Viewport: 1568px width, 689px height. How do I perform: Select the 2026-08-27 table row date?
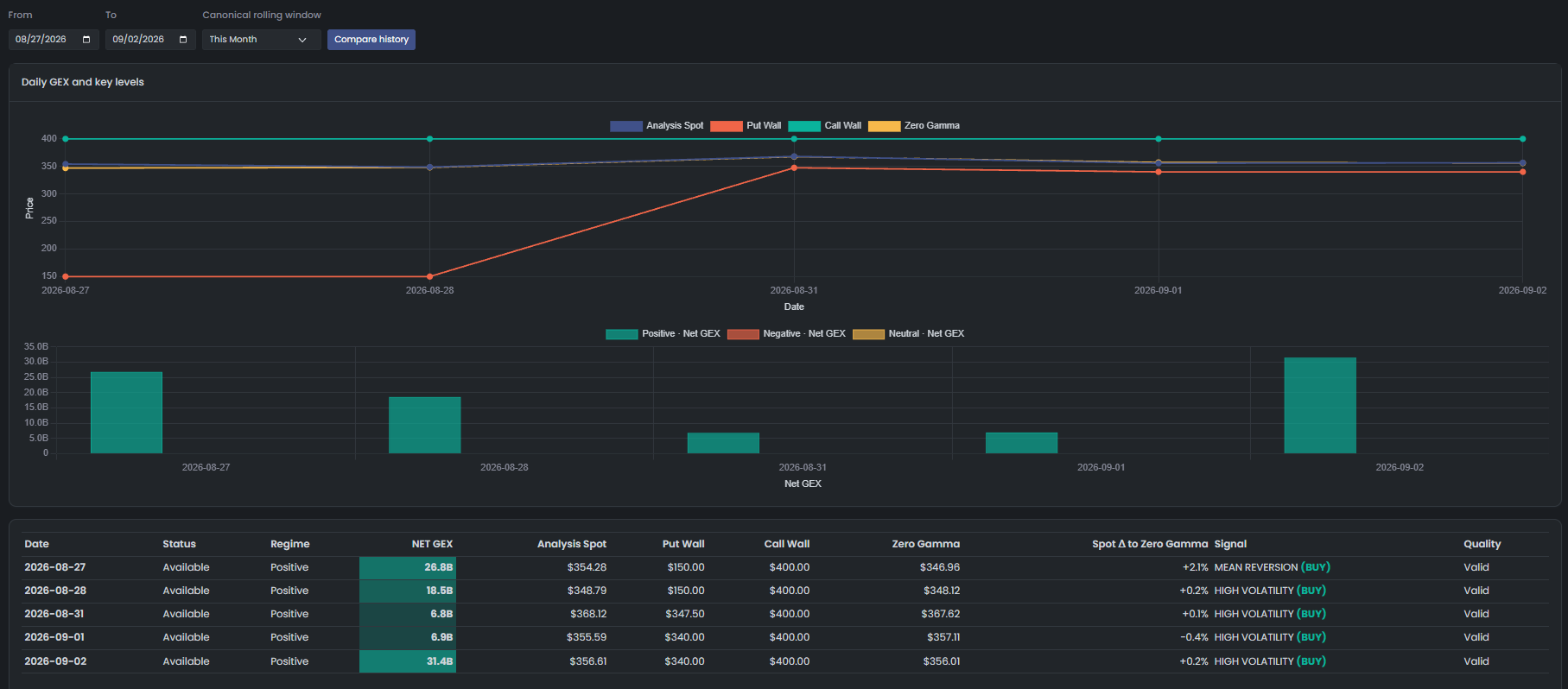55,567
